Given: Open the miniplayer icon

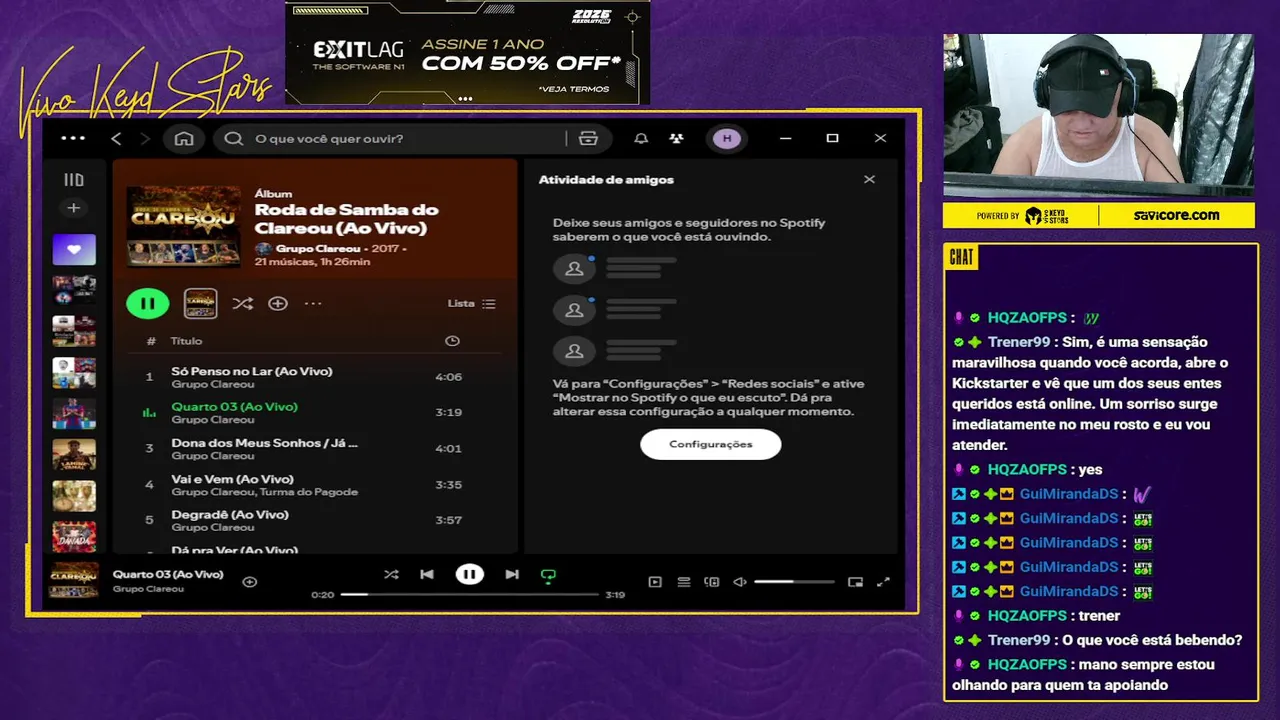Looking at the screenshot, I should tap(855, 582).
